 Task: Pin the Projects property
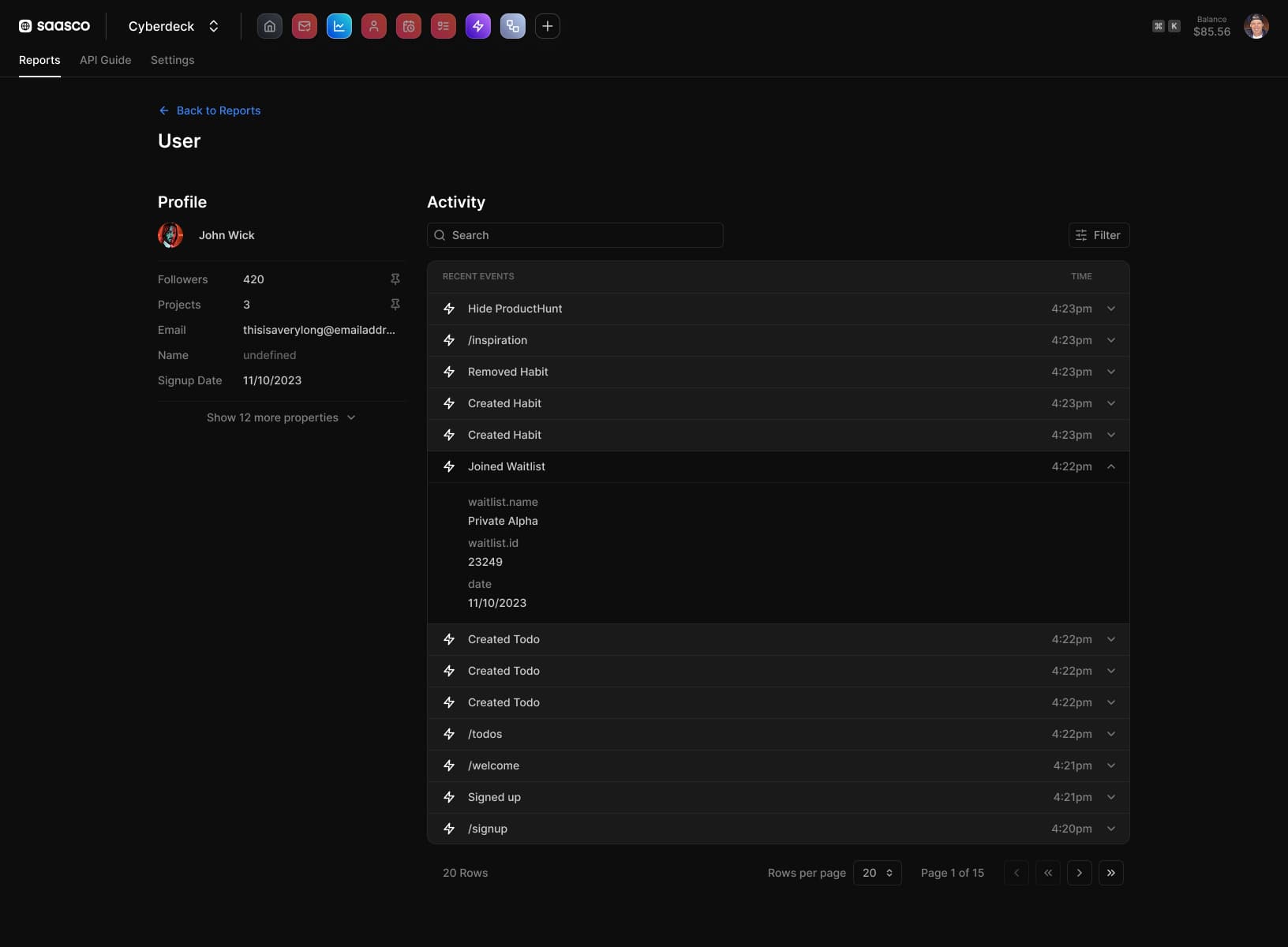coord(395,305)
